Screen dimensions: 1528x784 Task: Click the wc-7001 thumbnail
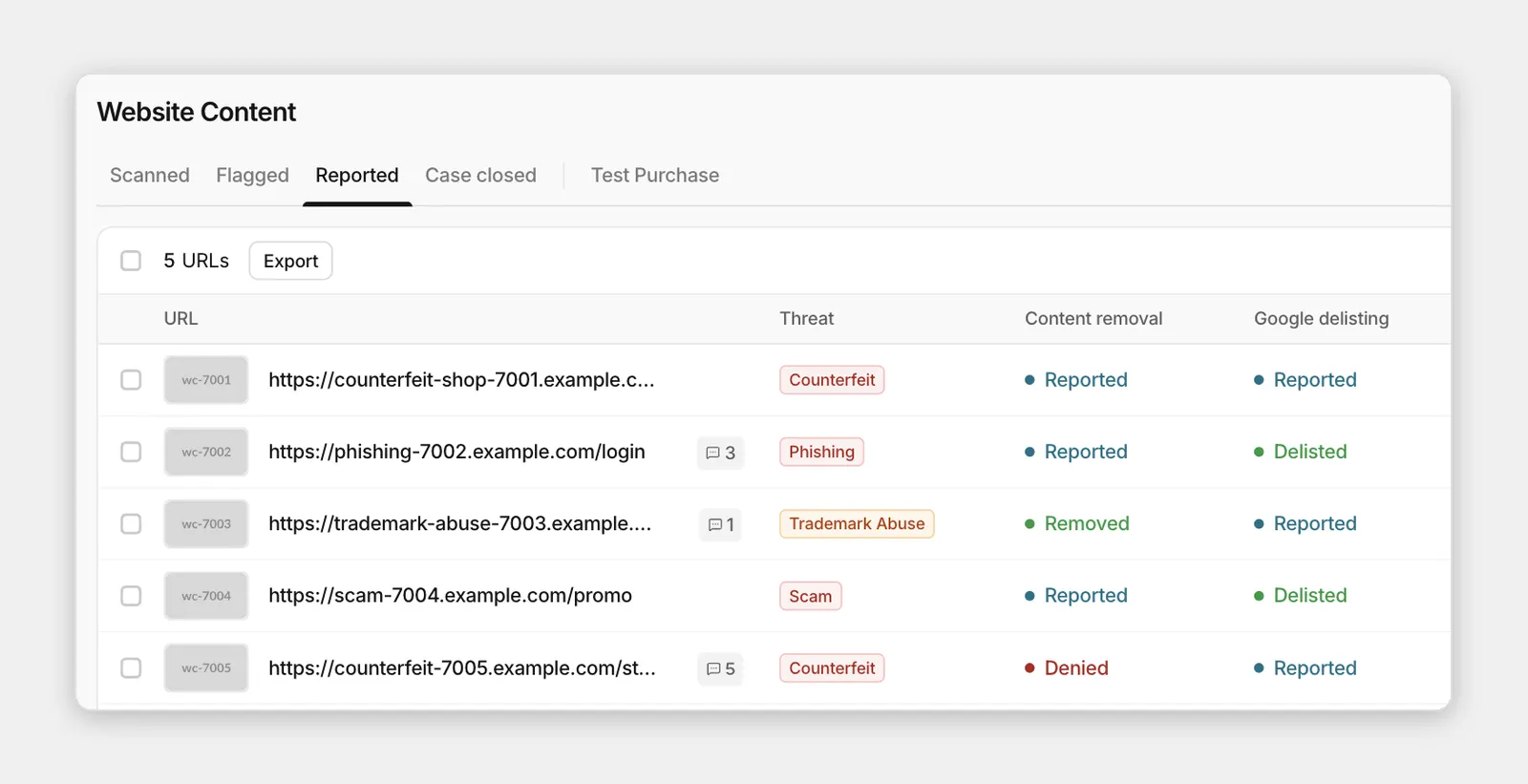(x=206, y=380)
